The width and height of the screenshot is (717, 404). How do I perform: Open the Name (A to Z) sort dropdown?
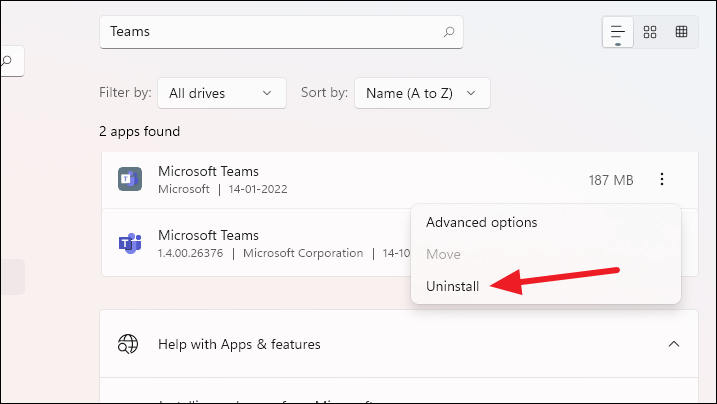coord(422,93)
